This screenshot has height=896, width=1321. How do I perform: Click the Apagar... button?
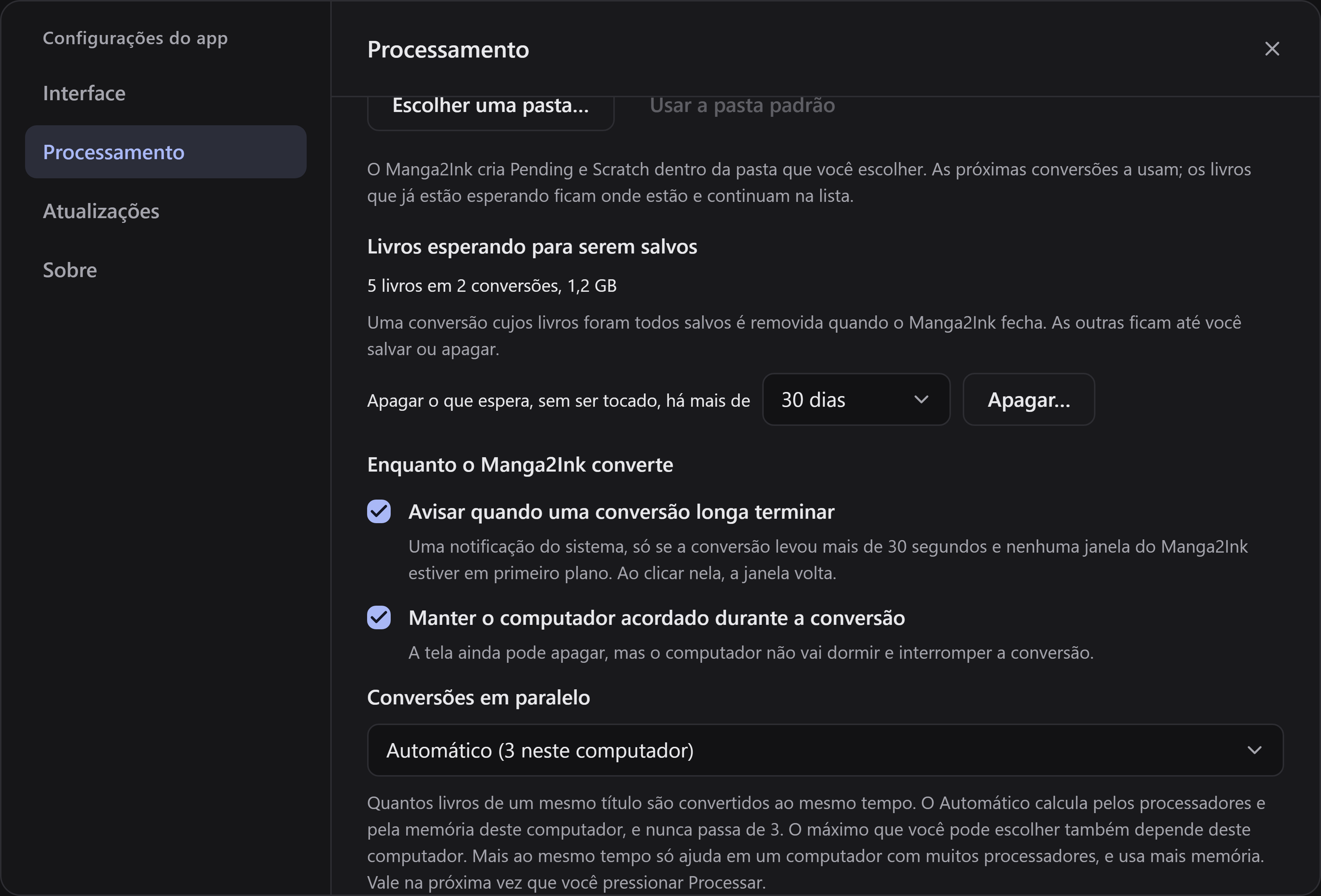click(x=1028, y=399)
